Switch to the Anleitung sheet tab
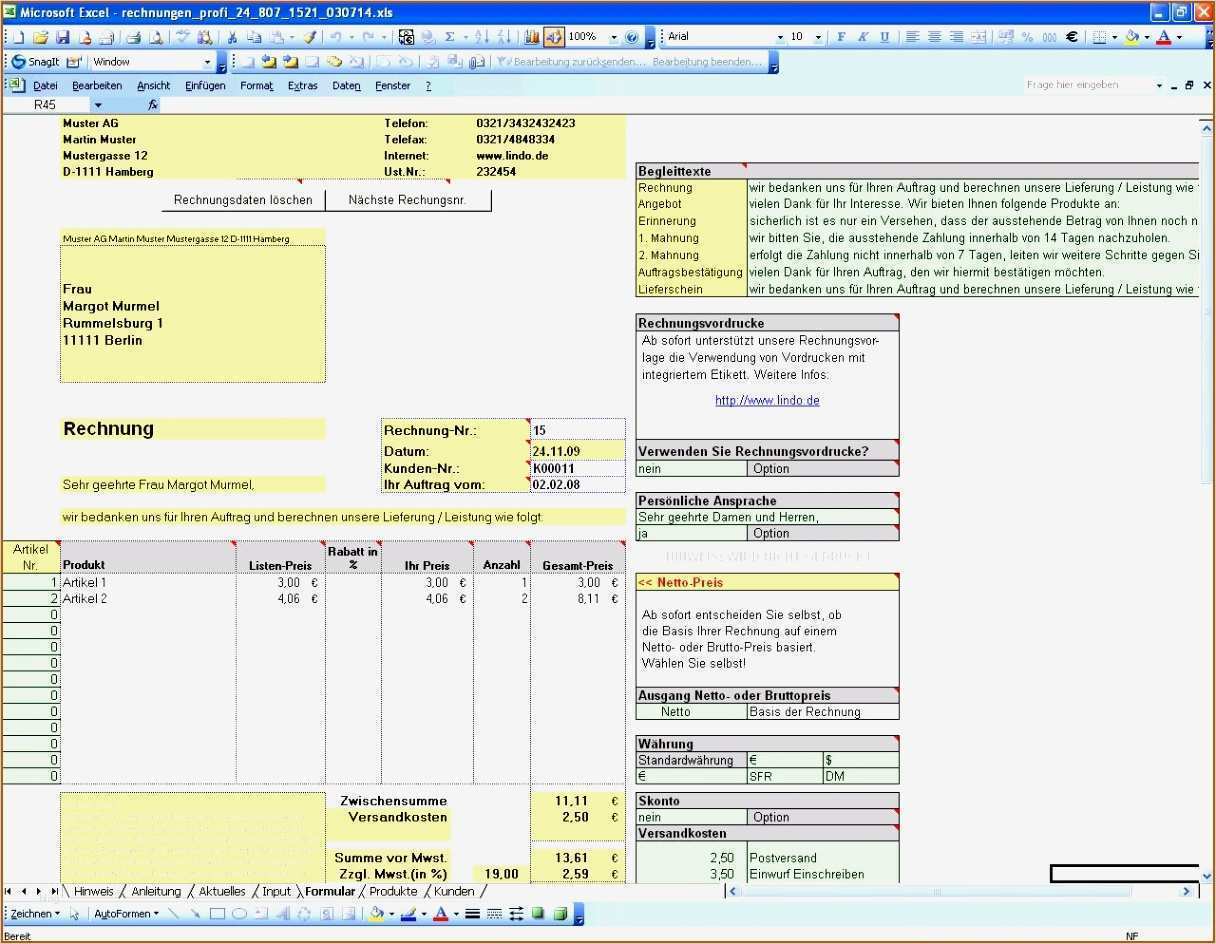This screenshot has width=1216, height=944. click(x=156, y=891)
